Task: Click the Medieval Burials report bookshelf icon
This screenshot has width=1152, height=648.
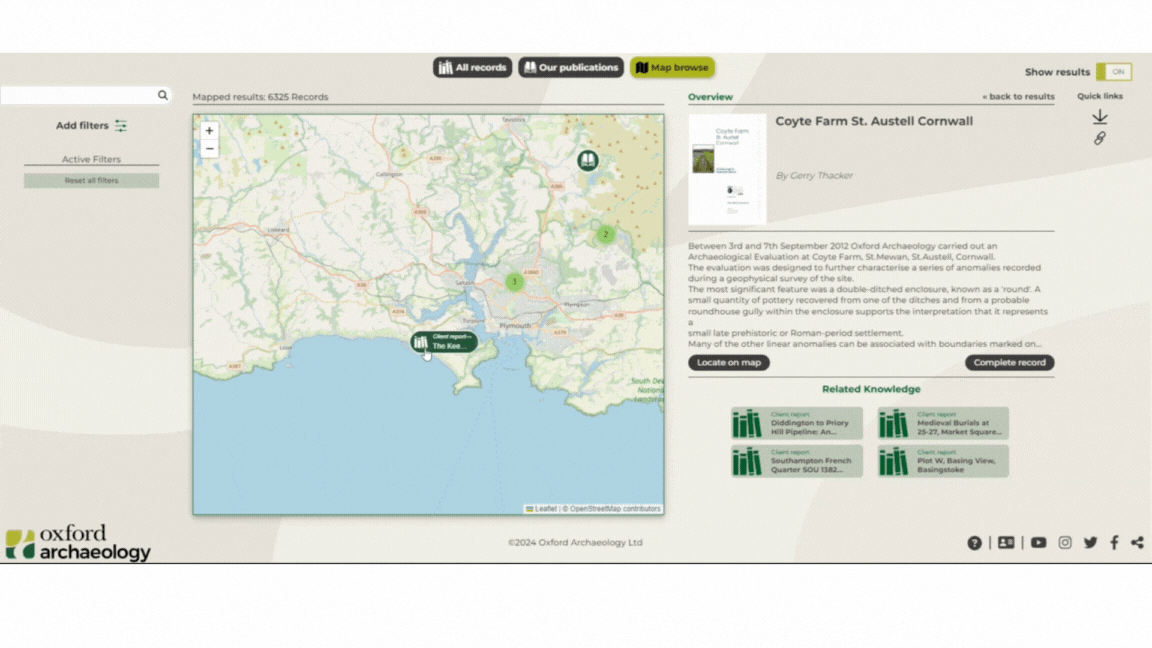Action: pyautogui.click(x=893, y=424)
